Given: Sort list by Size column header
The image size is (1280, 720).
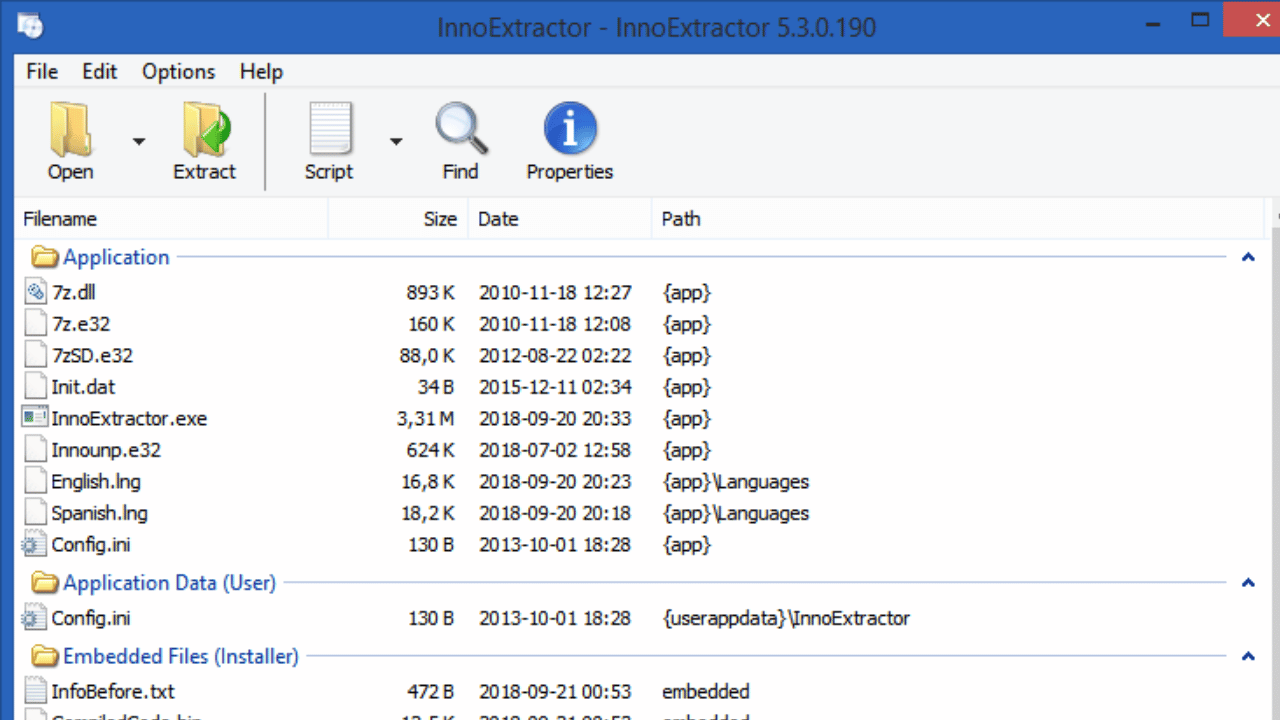Looking at the screenshot, I should click(x=439, y=219).
